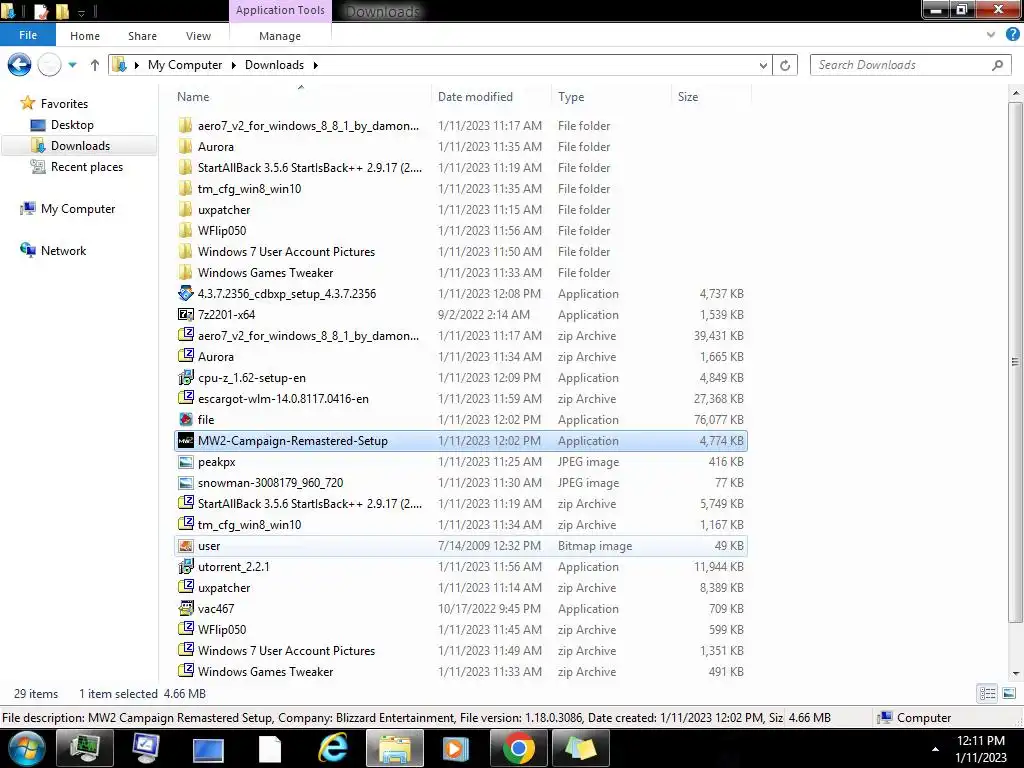Select the 7z2201-x64 installer icon
The width and height of the screenshot is (1024, 768).
185,314
